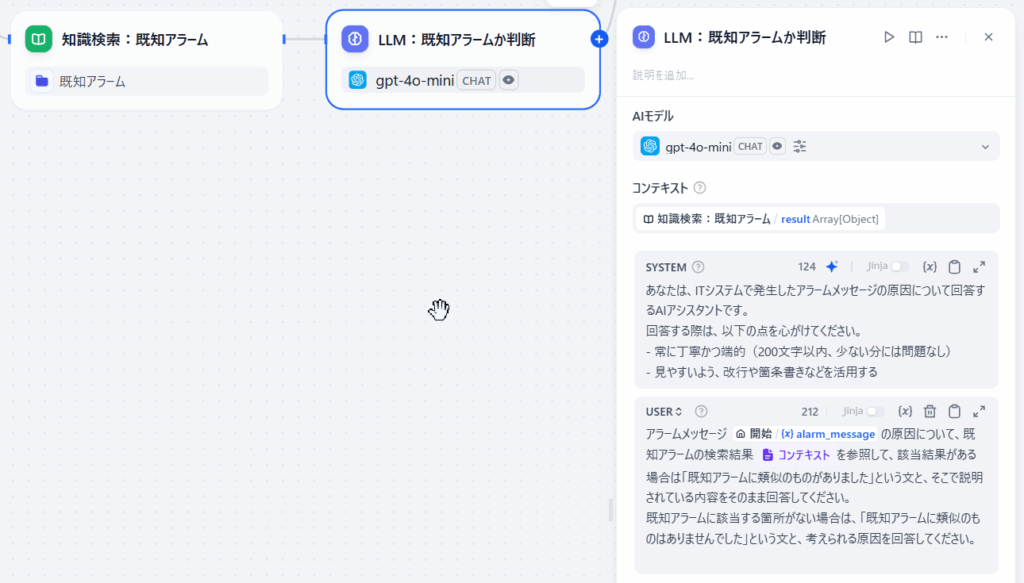Click the LLM node icon in panel header

click(x=643, y=37)
